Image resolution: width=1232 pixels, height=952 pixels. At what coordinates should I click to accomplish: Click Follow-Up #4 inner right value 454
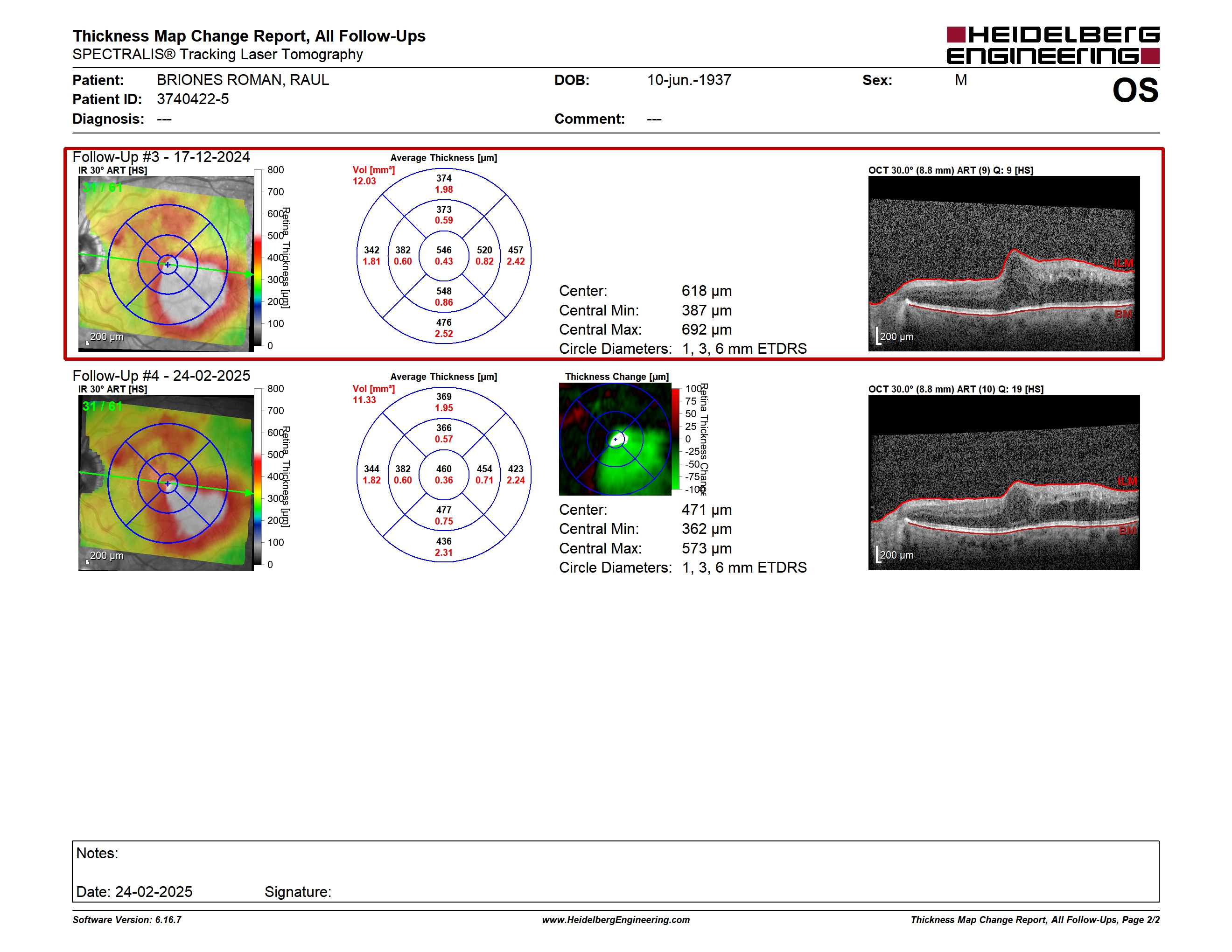coord(484,469)
